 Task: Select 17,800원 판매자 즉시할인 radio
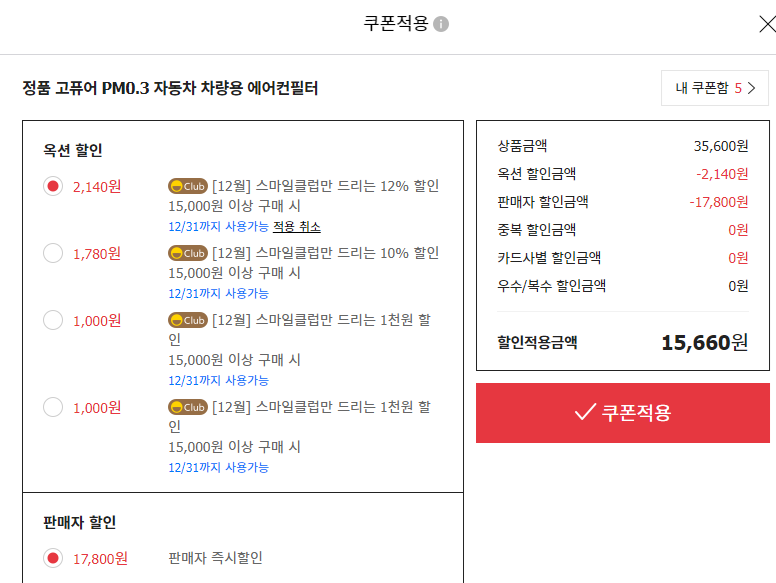pos(53,558)
